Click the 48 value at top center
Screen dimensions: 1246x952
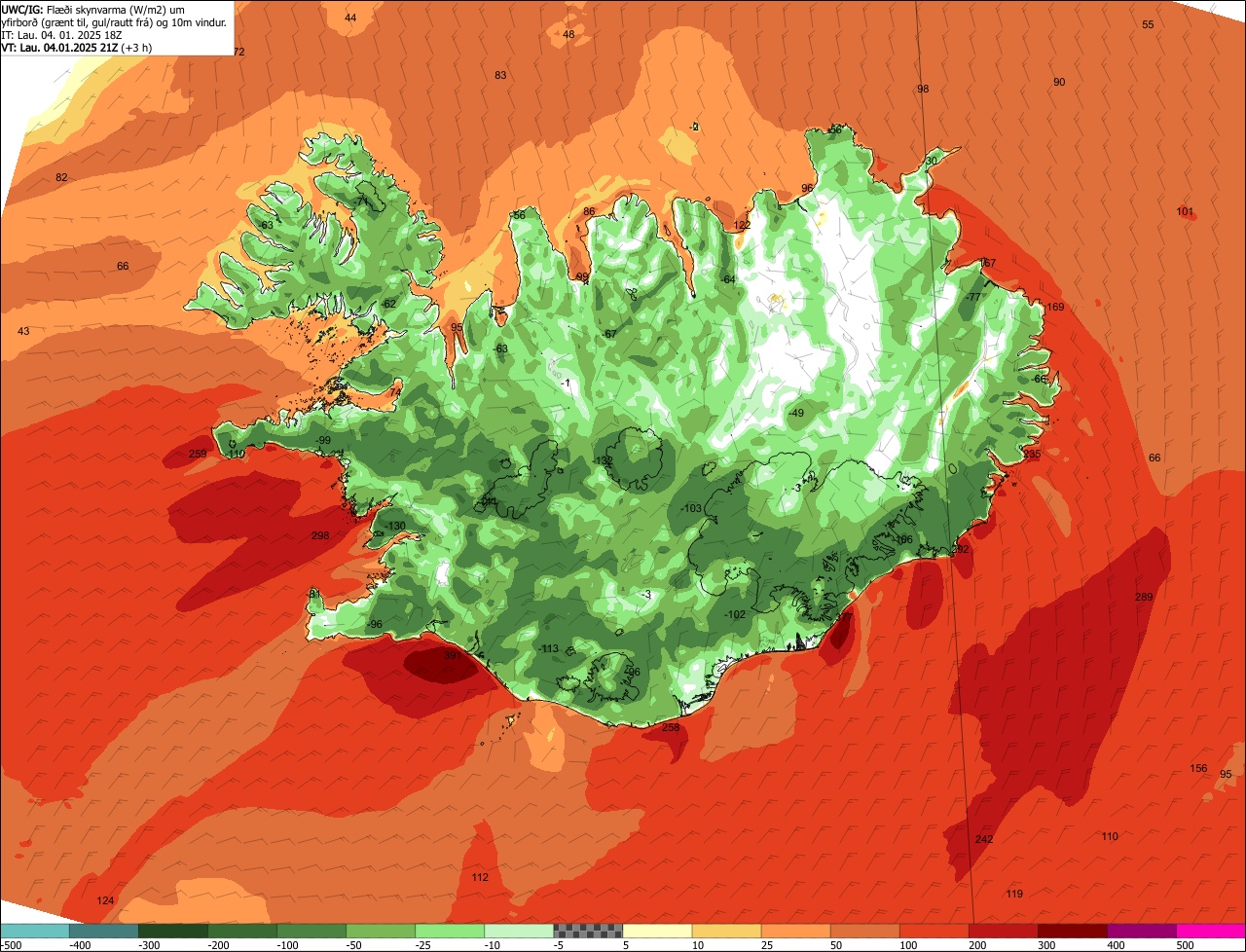point(568,34)
